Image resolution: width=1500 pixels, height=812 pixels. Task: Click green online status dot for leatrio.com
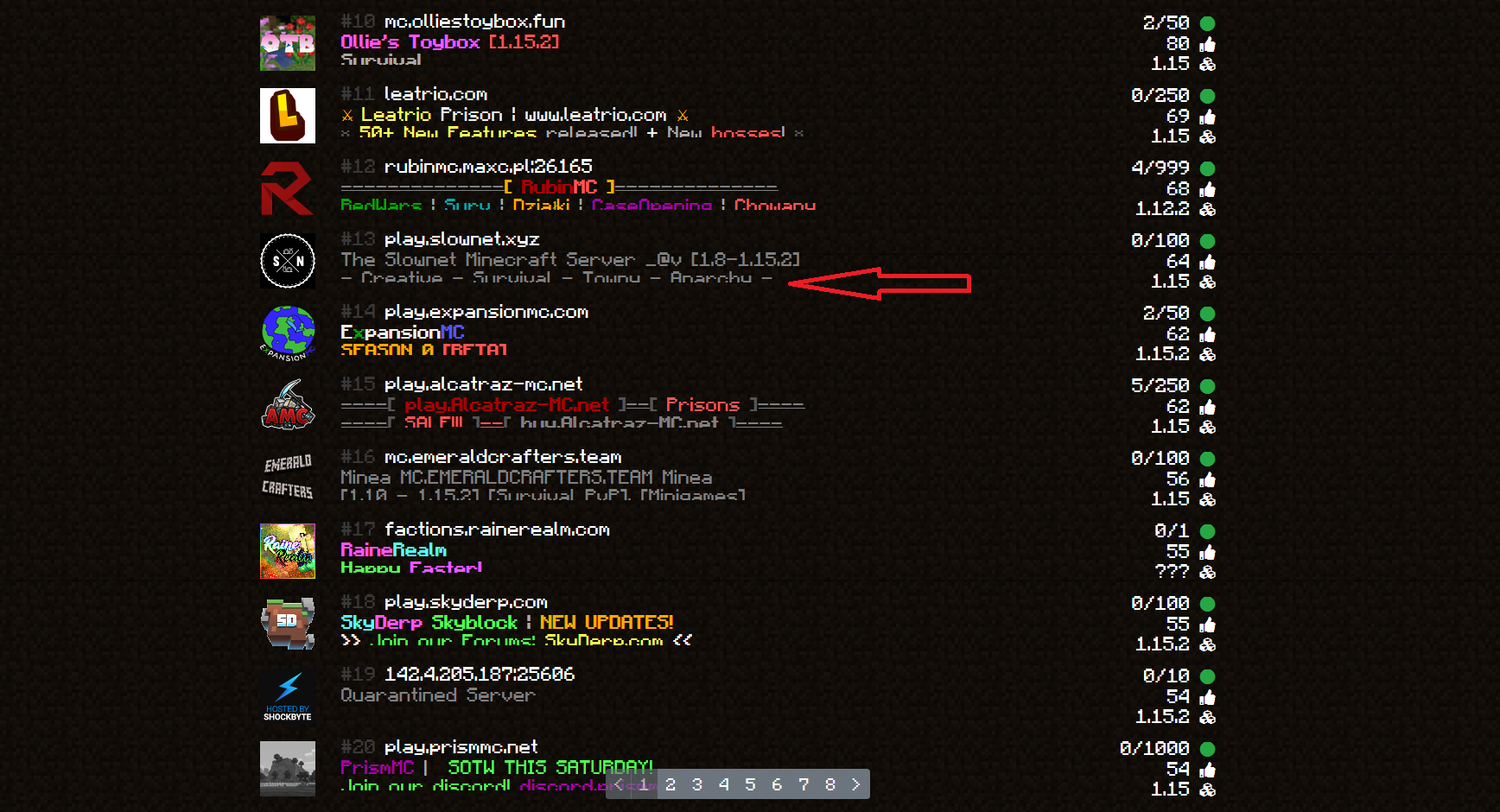click(1207, 96)
